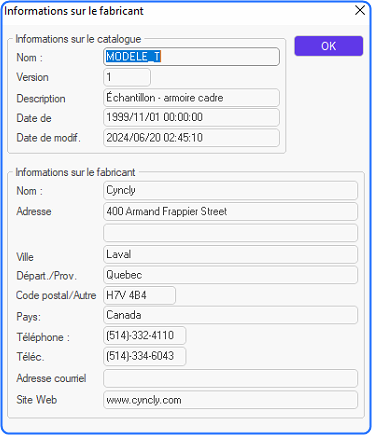Click the Adresse field 400 Armand Frappier Street
The height and width of the screenshot is (435, 372).
(x=230, y=211)
